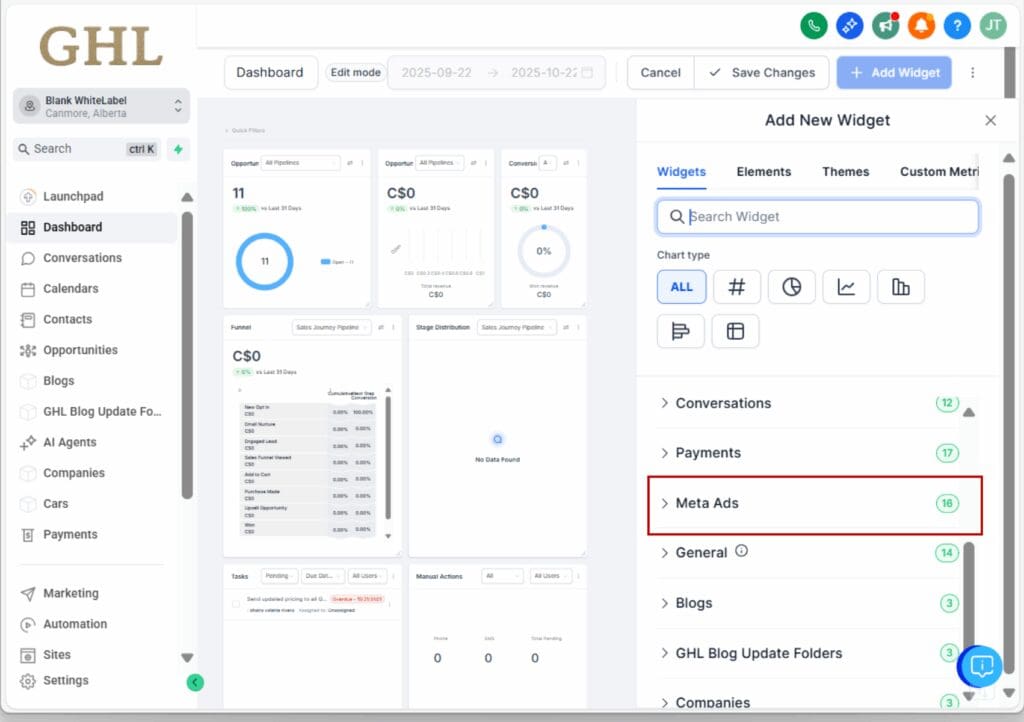This screenshot has height=722, width=1024.
Task: Toggle the ALL chart type filter
Action: pos(681,287)
